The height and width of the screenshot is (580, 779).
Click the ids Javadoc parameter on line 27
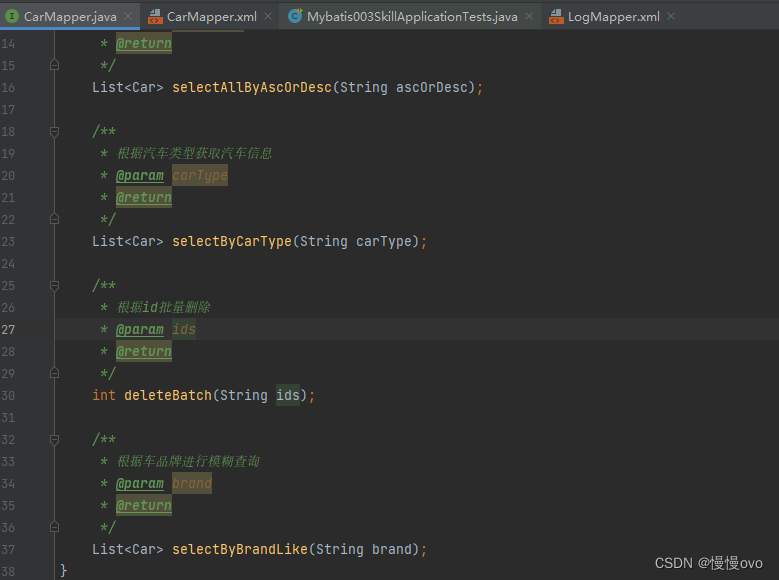click(184, 330)
